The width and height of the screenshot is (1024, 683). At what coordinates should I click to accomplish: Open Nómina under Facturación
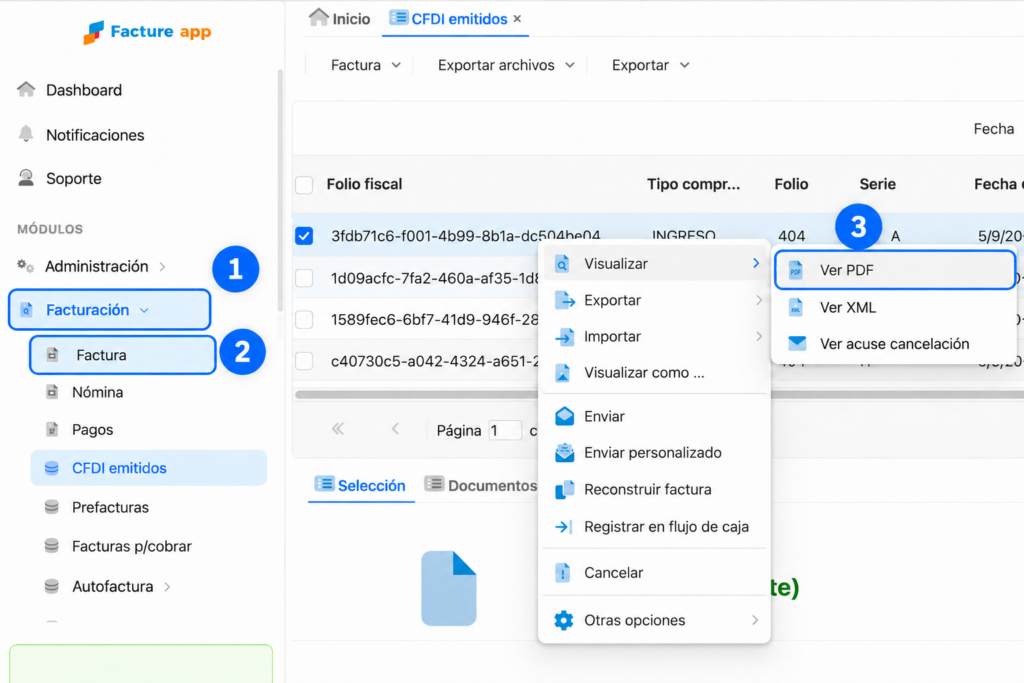pyautogui.click(x=97, y=392)
